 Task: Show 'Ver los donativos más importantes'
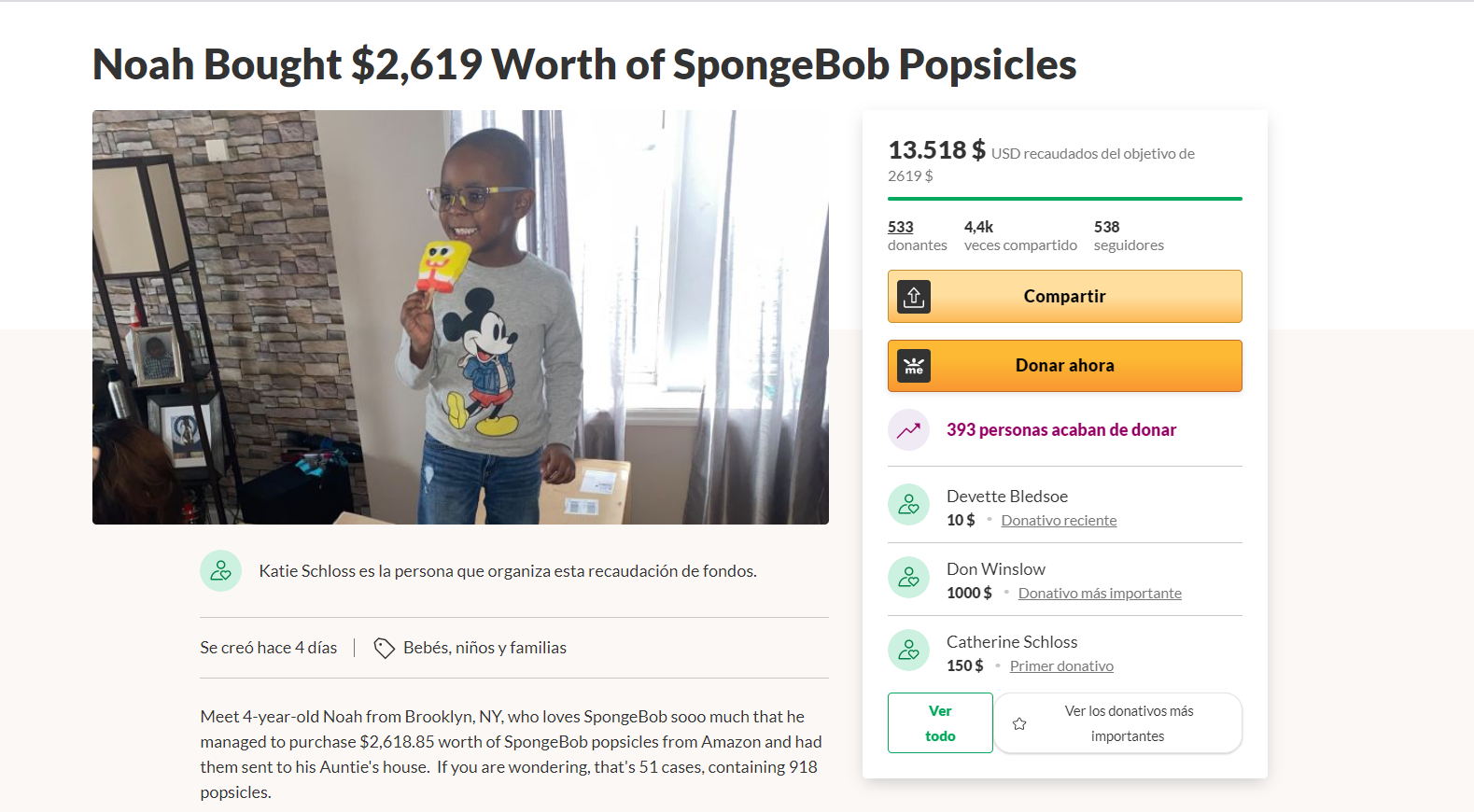click(x=1129, y=723)
